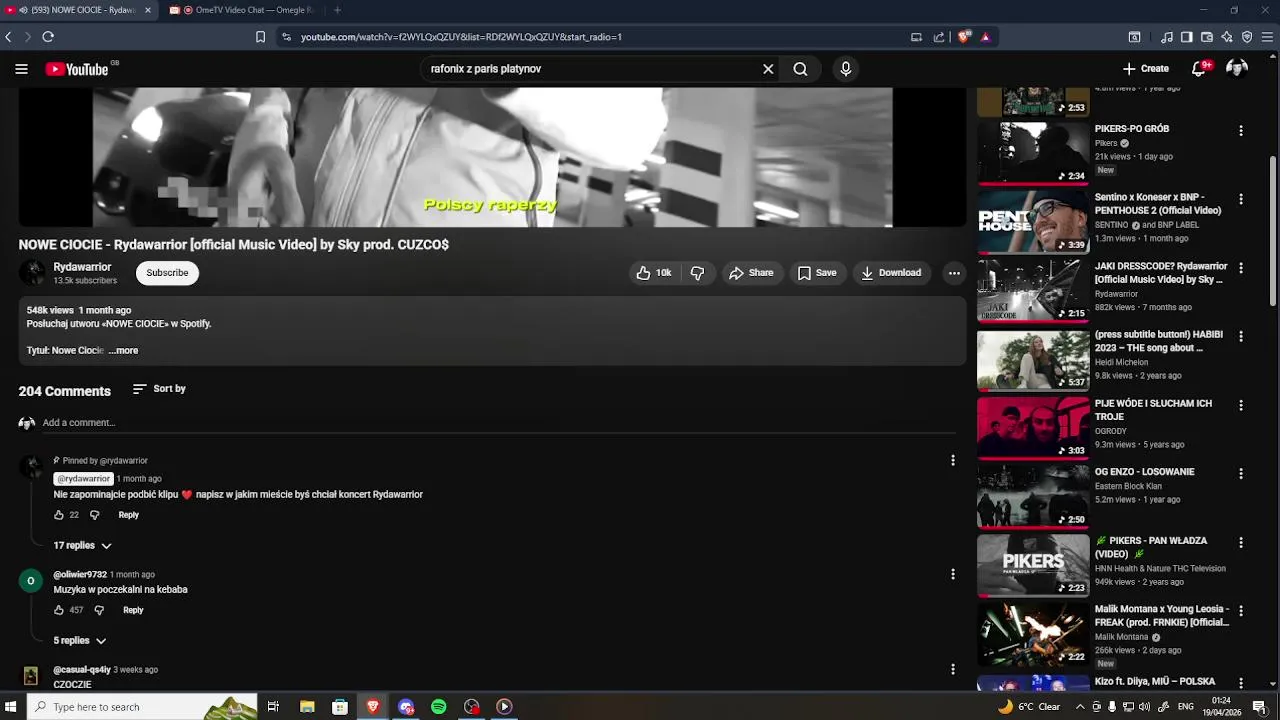Open options for OG ENZO - LOSOWANIE
This screenshot has width=1280, height=720.
click(1241, 473)
